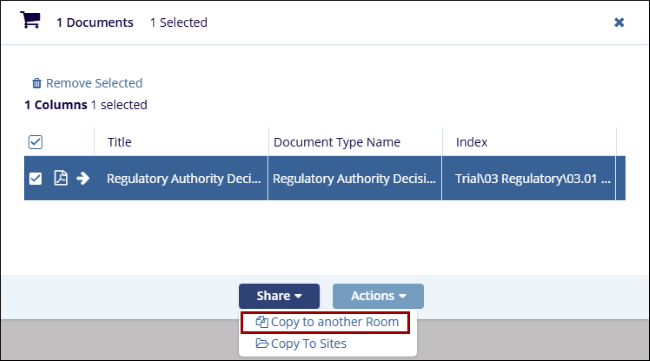
Task: Uncheck the Regulatory Authority document checkbox
Action: (36, 179)
